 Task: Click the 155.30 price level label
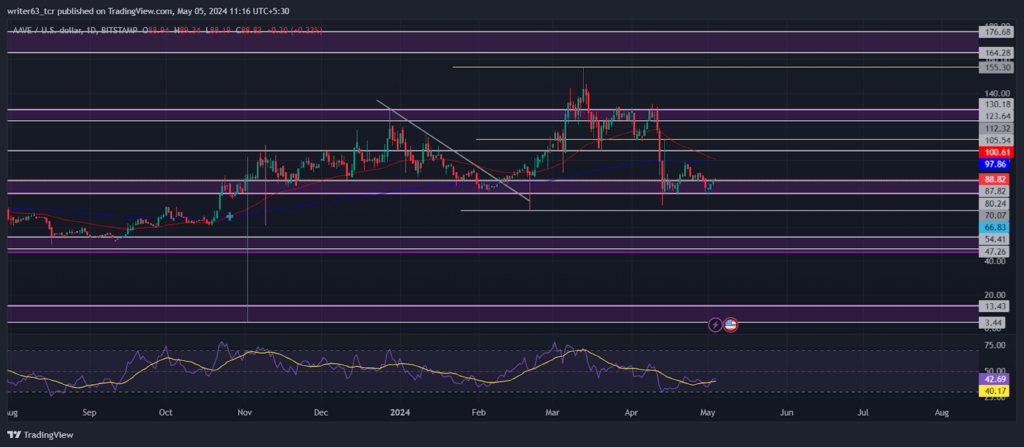pyautogui.click(x=998, y=67)
